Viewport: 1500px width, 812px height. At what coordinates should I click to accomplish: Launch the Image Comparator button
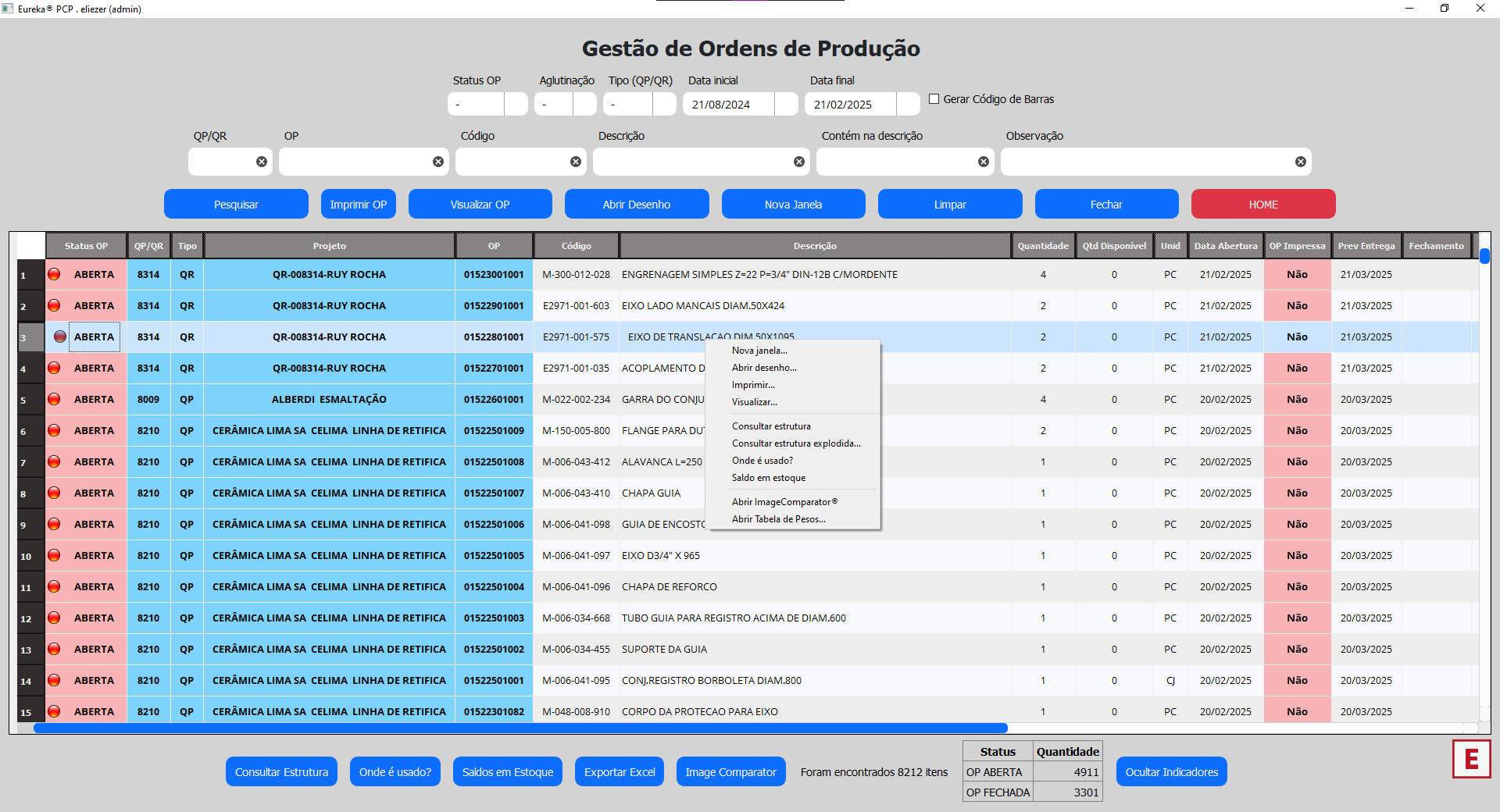pyautogui.click(x=731, y=771)
